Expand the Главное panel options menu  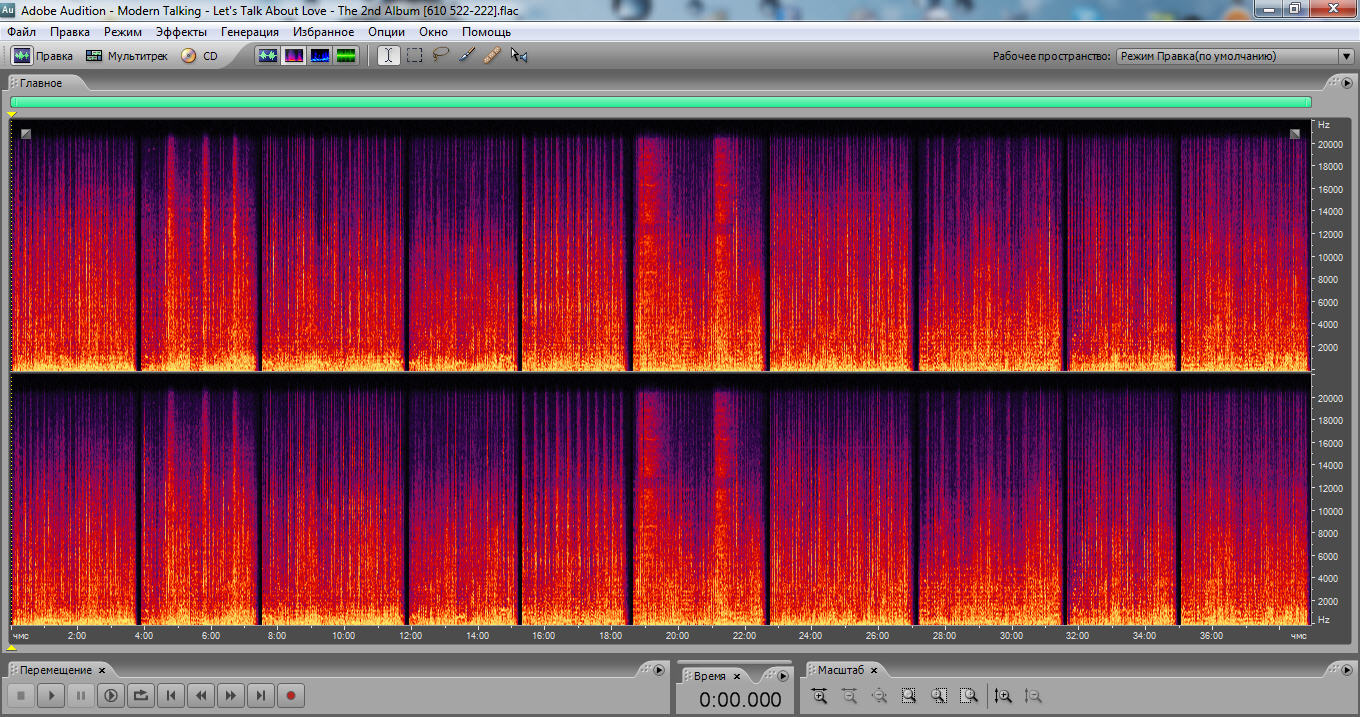pos(1347,83)
